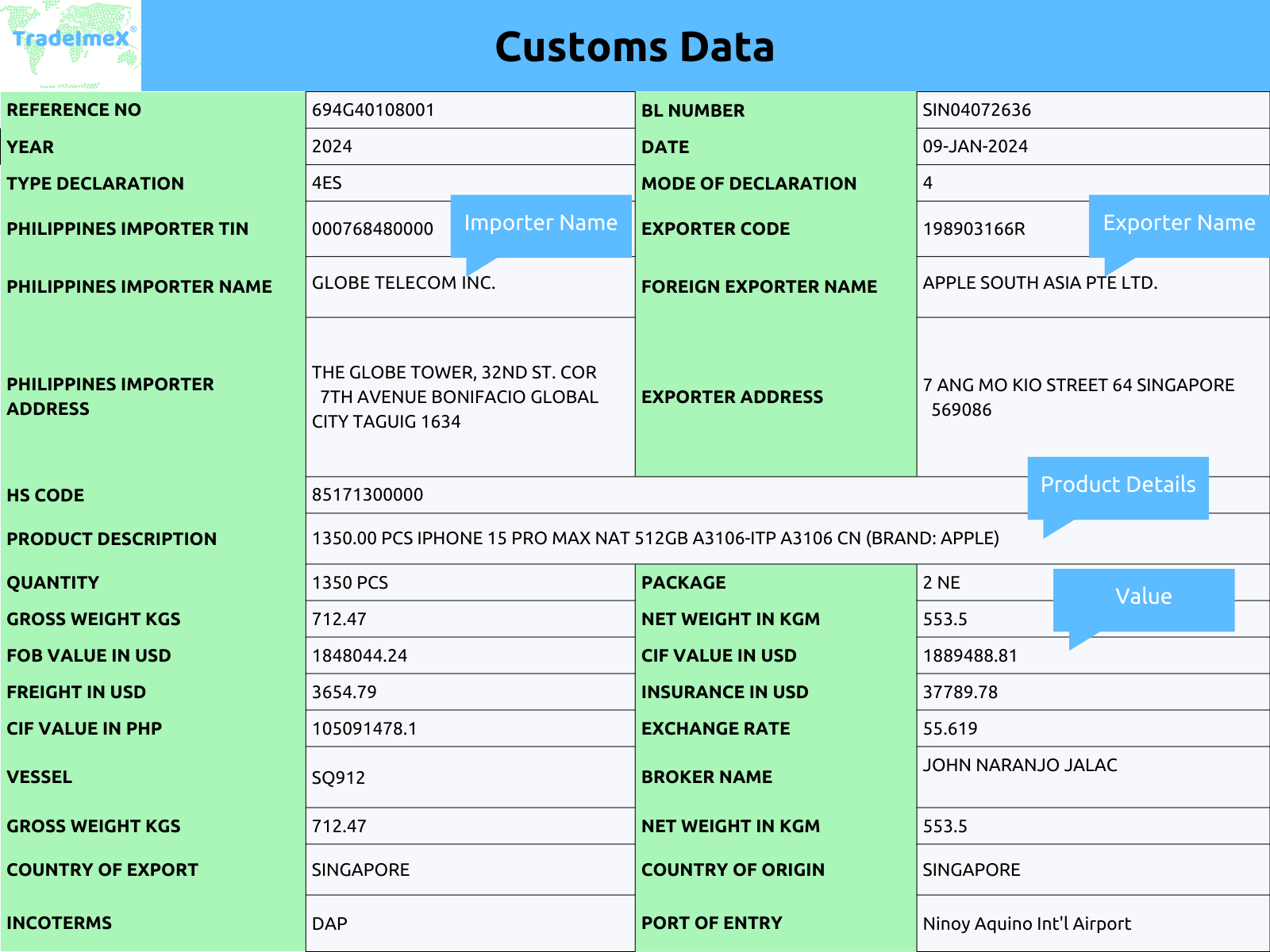Image resolution: width=1270 pixels, height=952 pixels.
Task: Click broker name JOHN NARANJO JALAC
Action: pyautogui.click(x=1020, y=765)
